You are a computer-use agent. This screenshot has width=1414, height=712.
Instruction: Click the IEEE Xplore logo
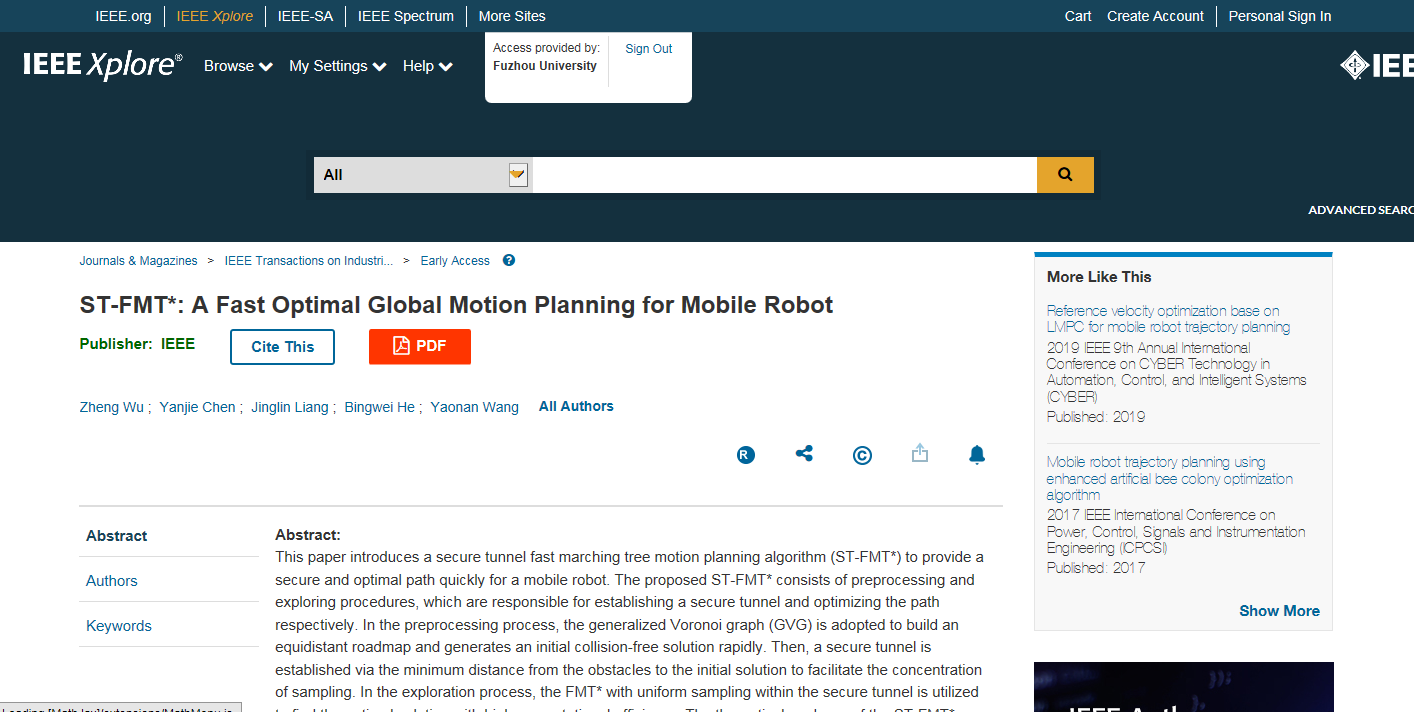click(103, 66)
